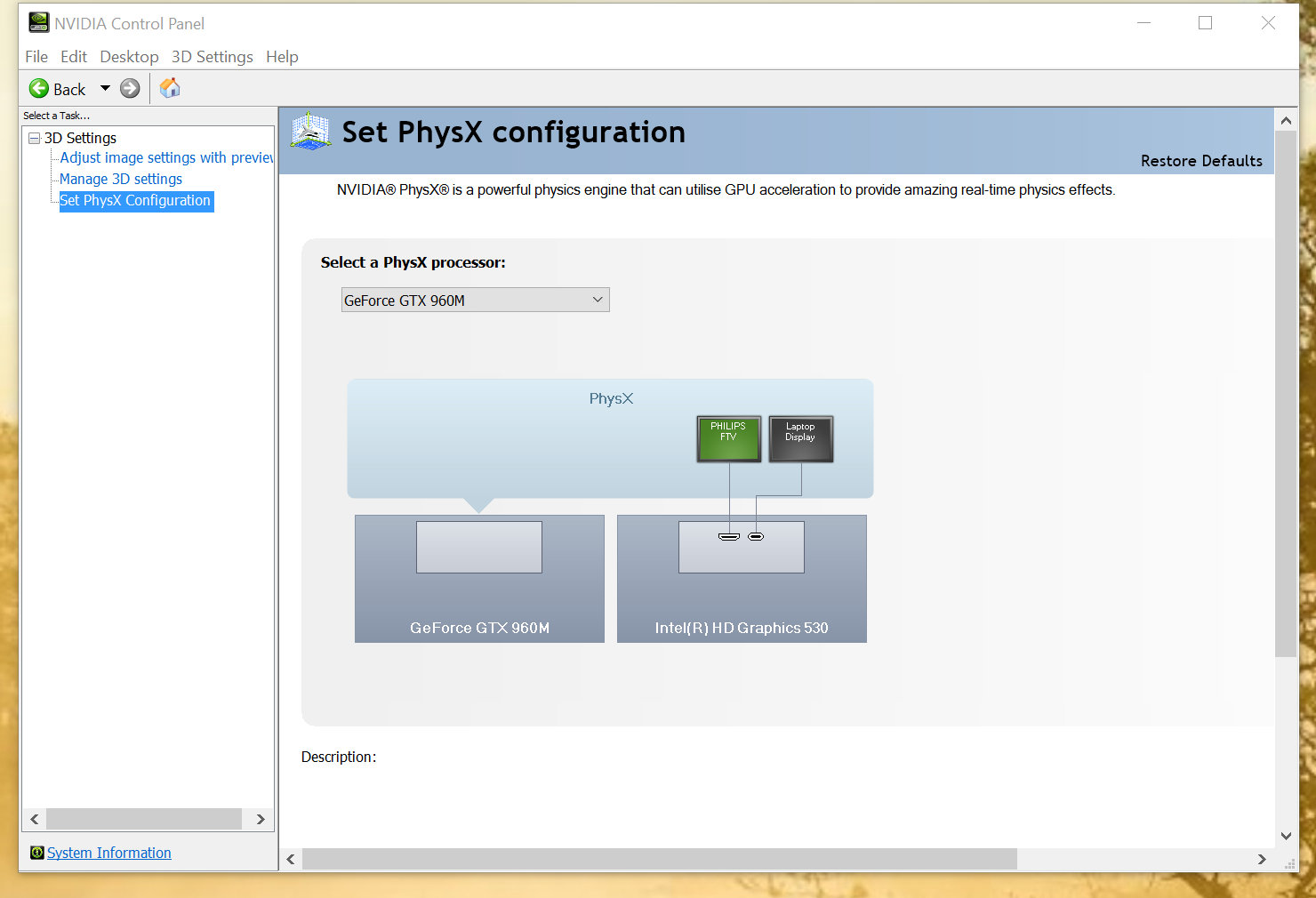This screenshot has width=1316, height=898.
Task: Select the Laptop Display icon
Action: (800, 439)
